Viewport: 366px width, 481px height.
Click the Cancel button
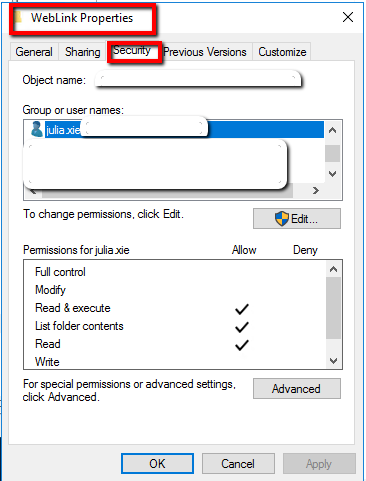point(238,463)
